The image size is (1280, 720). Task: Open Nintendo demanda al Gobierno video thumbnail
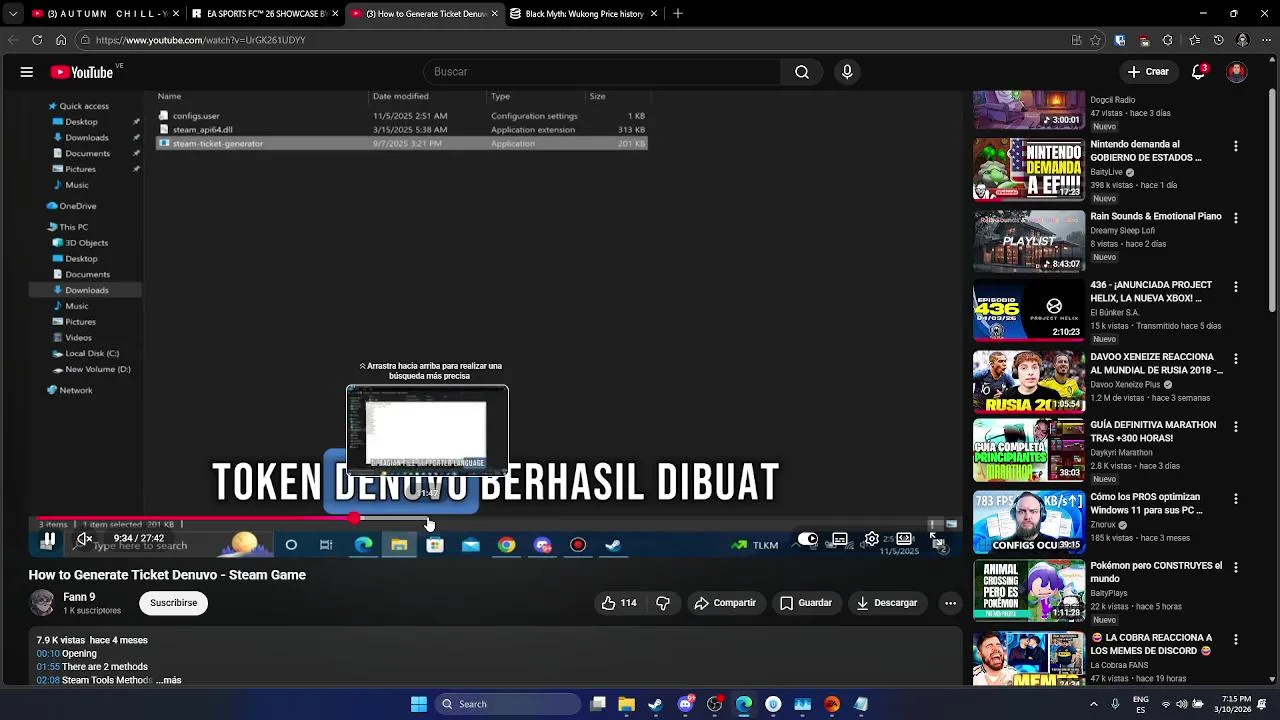click(x=1029, y=170)
